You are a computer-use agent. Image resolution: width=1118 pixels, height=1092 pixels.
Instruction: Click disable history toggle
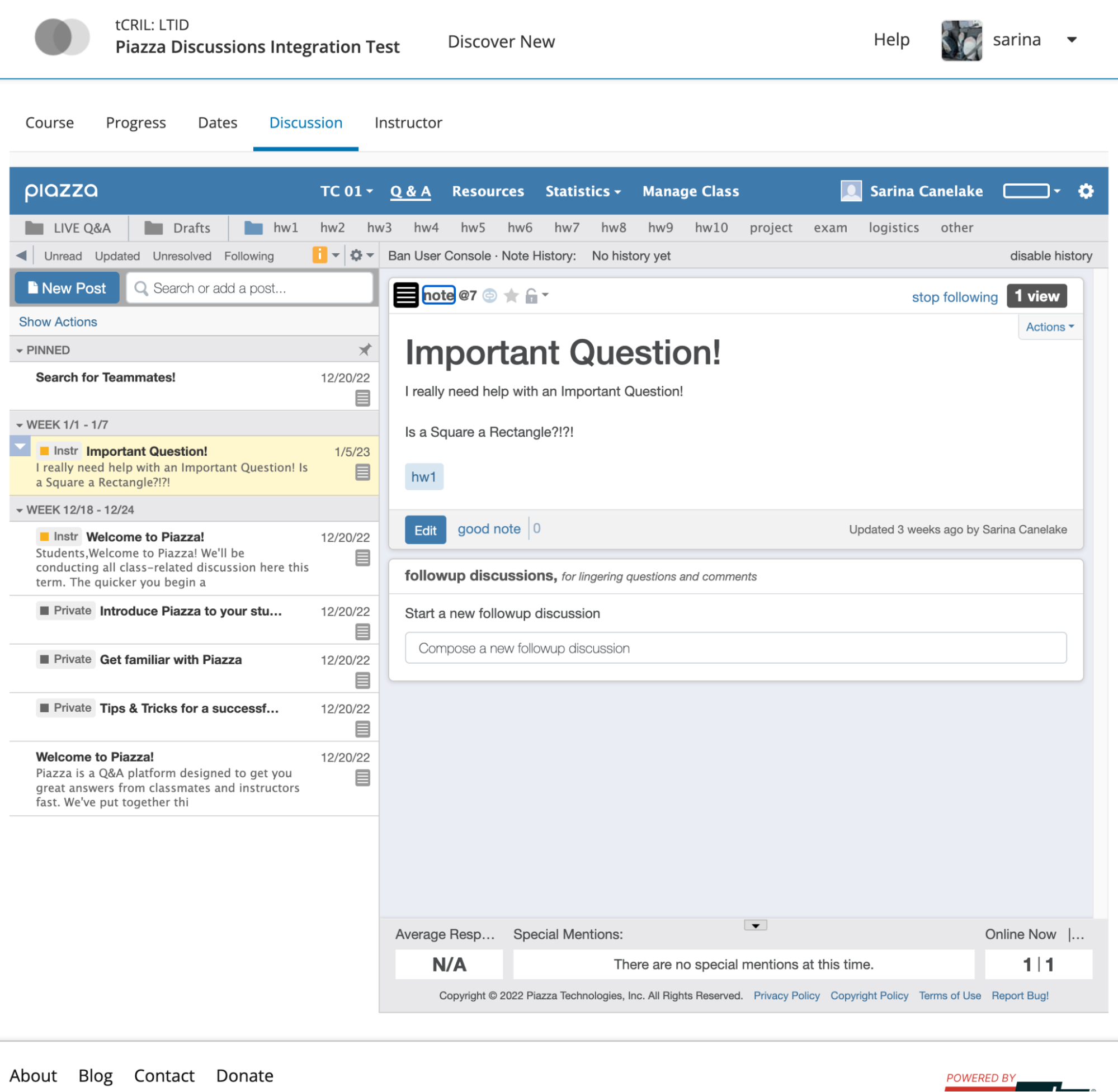[1050, 256]
